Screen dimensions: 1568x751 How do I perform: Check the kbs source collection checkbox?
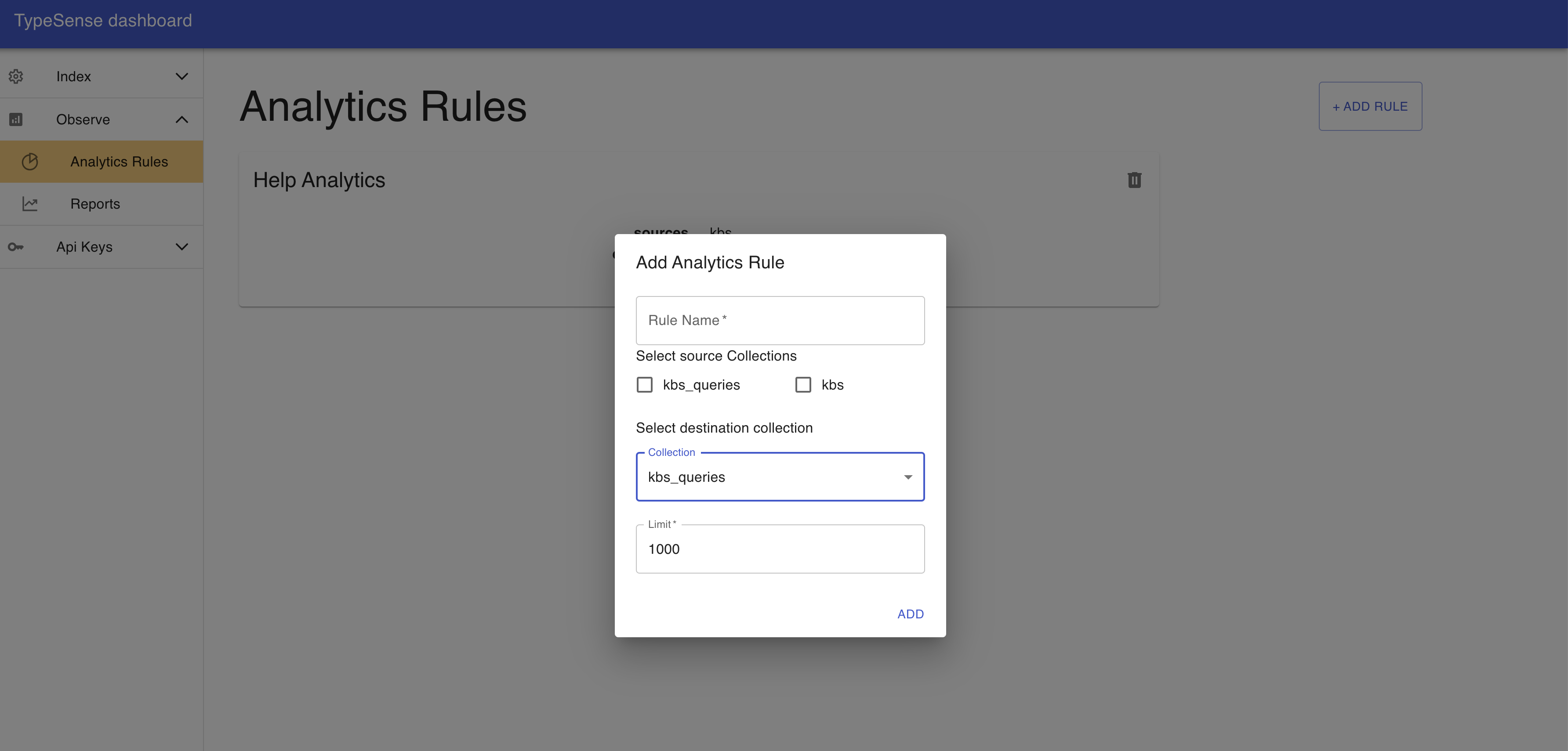[803, 385]
